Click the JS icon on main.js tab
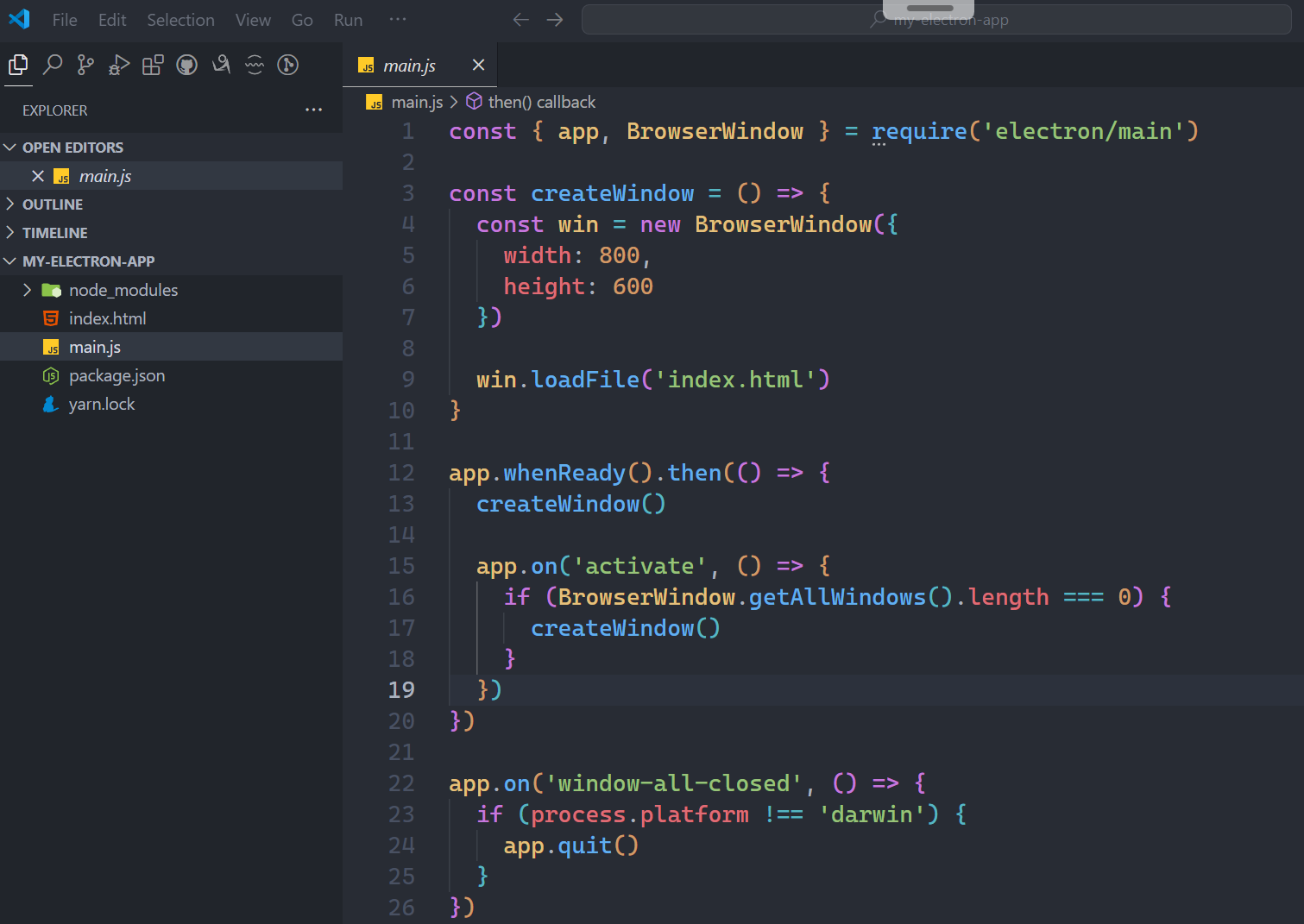 367,66
